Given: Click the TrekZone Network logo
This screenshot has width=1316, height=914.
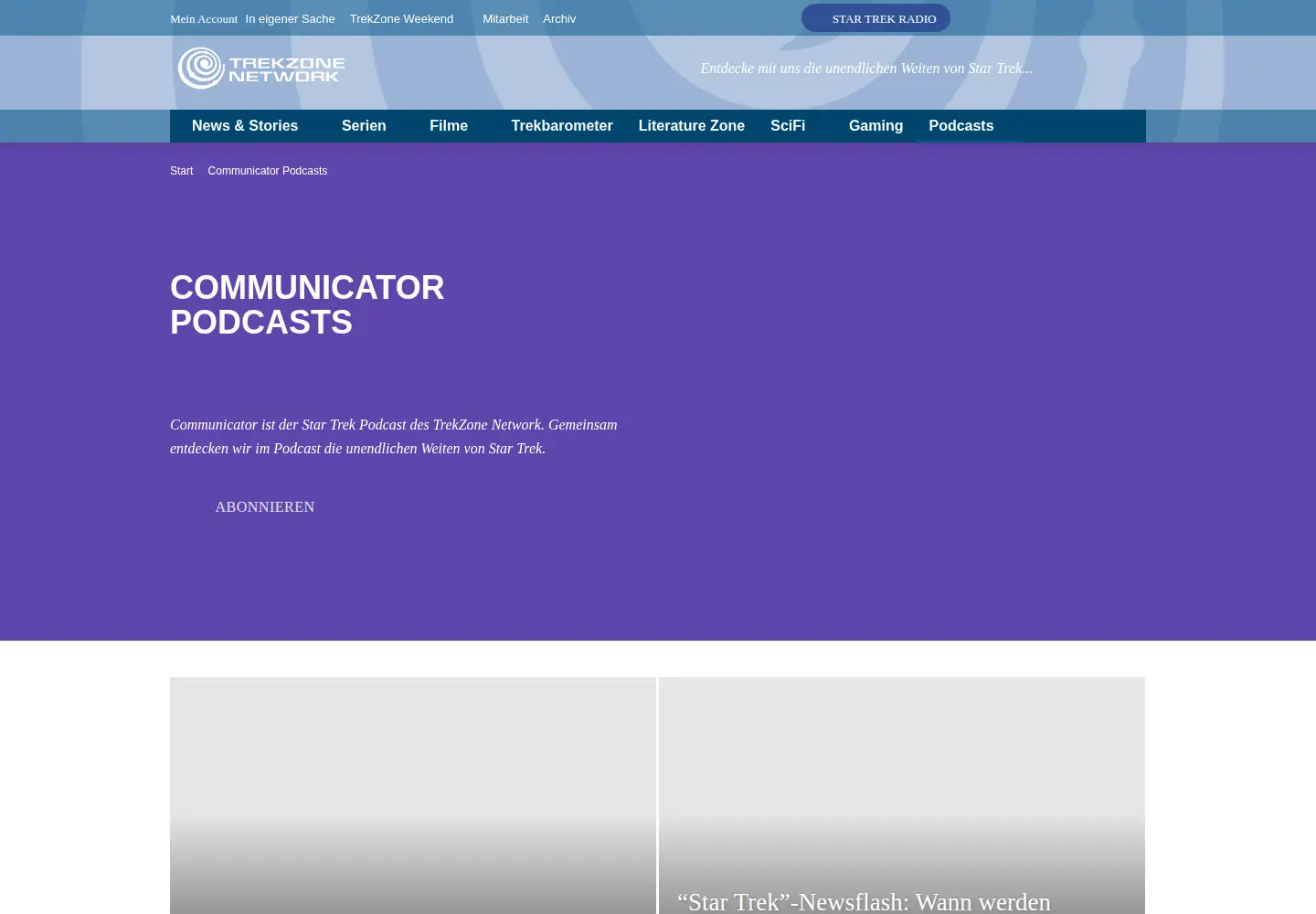Looking at the screenshot, I should pyautogui.click(x=261, y=69).
